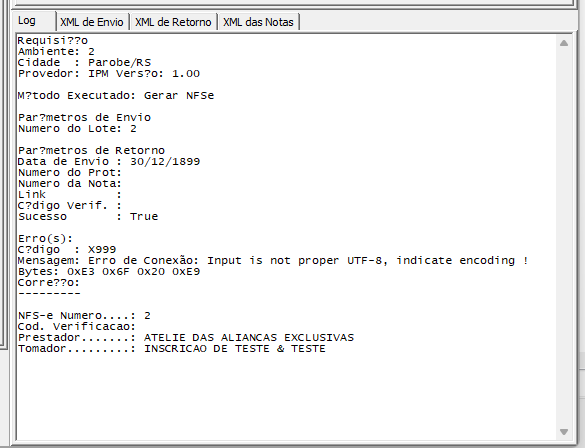Viewport: 585px width, 448px height.
Task: Click the Prestador ATELIE DAS ALIANCAS line
Action: click(x=186, y=338)
